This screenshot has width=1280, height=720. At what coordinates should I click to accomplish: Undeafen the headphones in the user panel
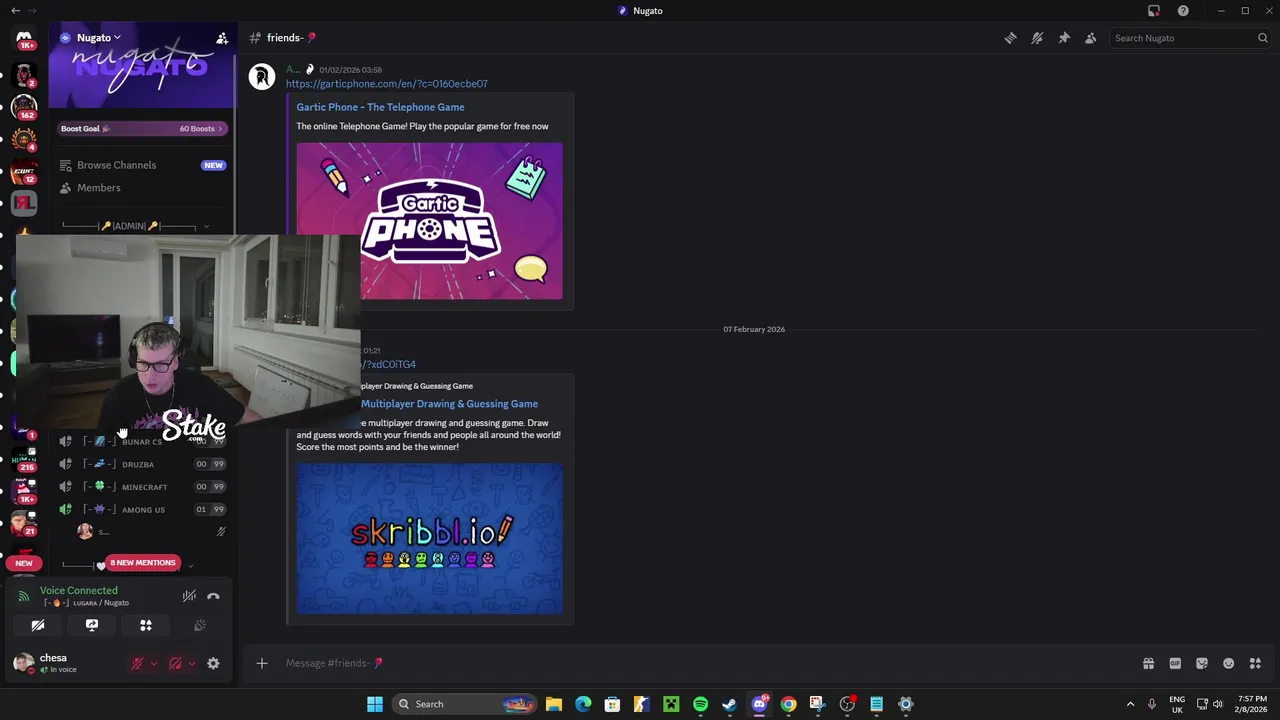tap(175, 663)
